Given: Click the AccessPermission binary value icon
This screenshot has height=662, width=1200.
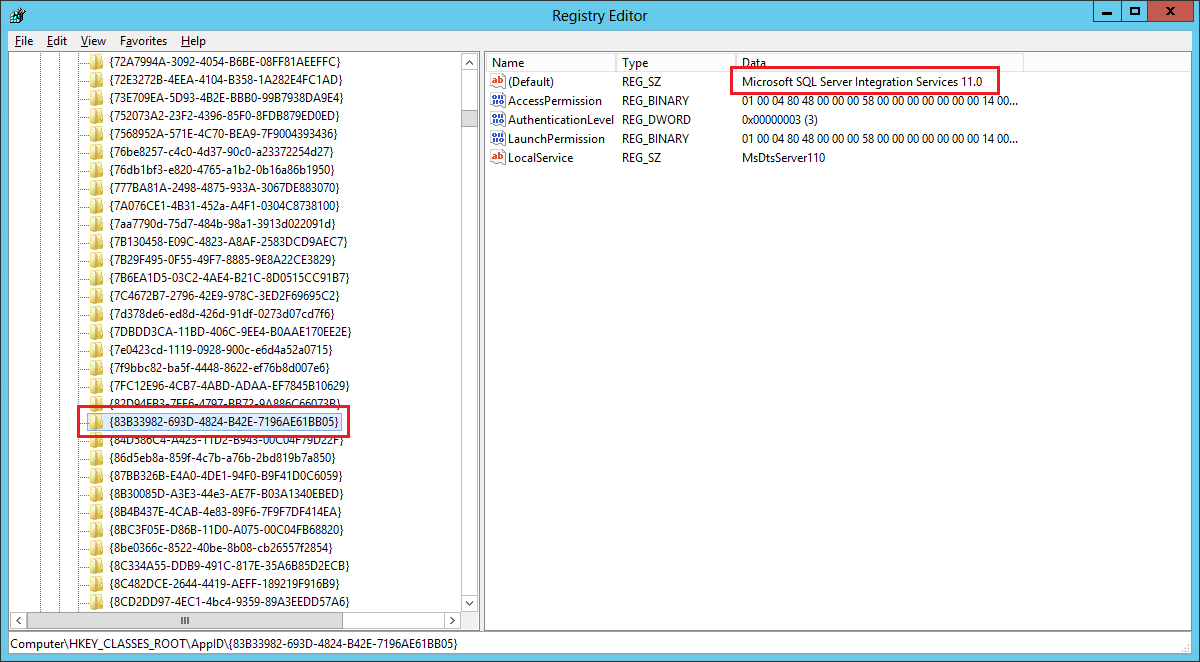Looking at the screenshot, I should (x=497, y=100).
